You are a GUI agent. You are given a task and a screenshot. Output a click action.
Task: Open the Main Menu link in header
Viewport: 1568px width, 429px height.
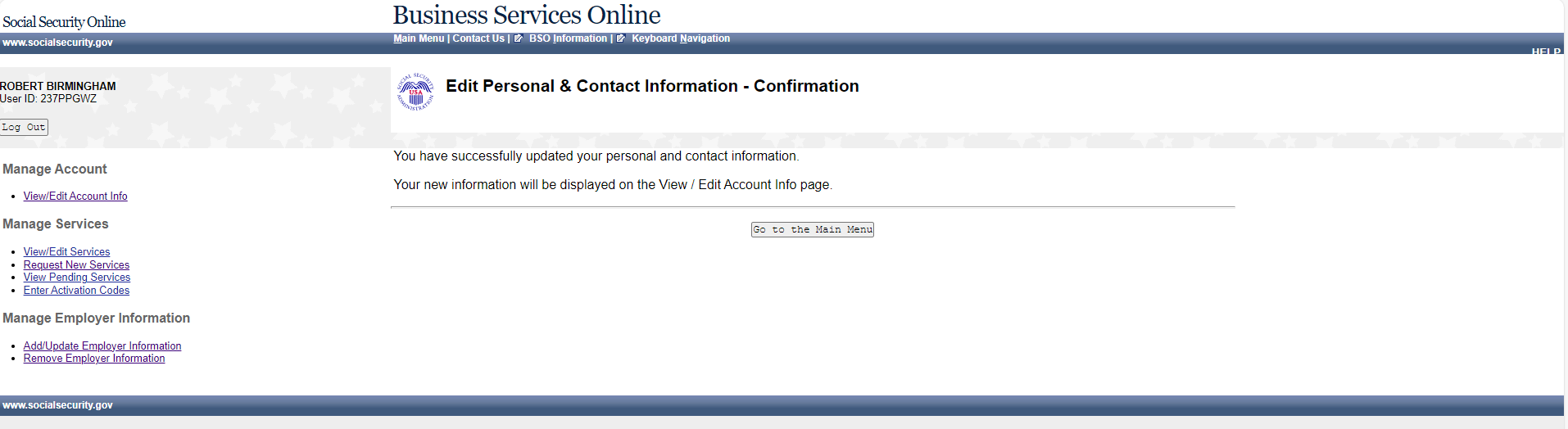(x=419, y=38)
